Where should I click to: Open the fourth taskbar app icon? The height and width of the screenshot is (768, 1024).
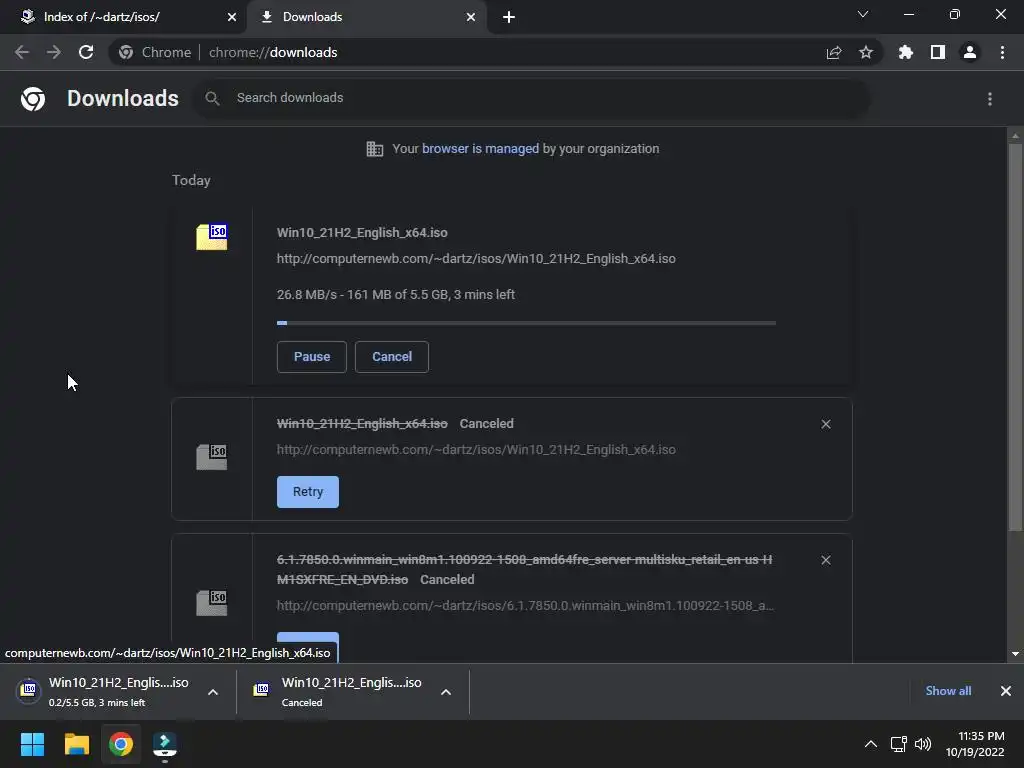[165, 746]
